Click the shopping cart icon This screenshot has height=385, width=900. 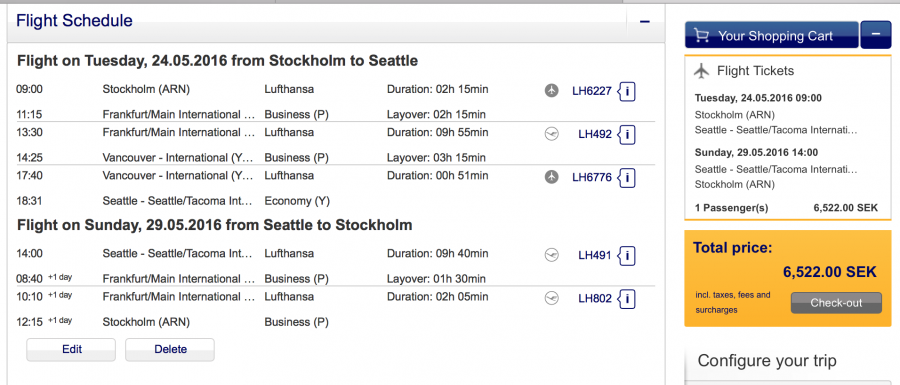[701, 36]
